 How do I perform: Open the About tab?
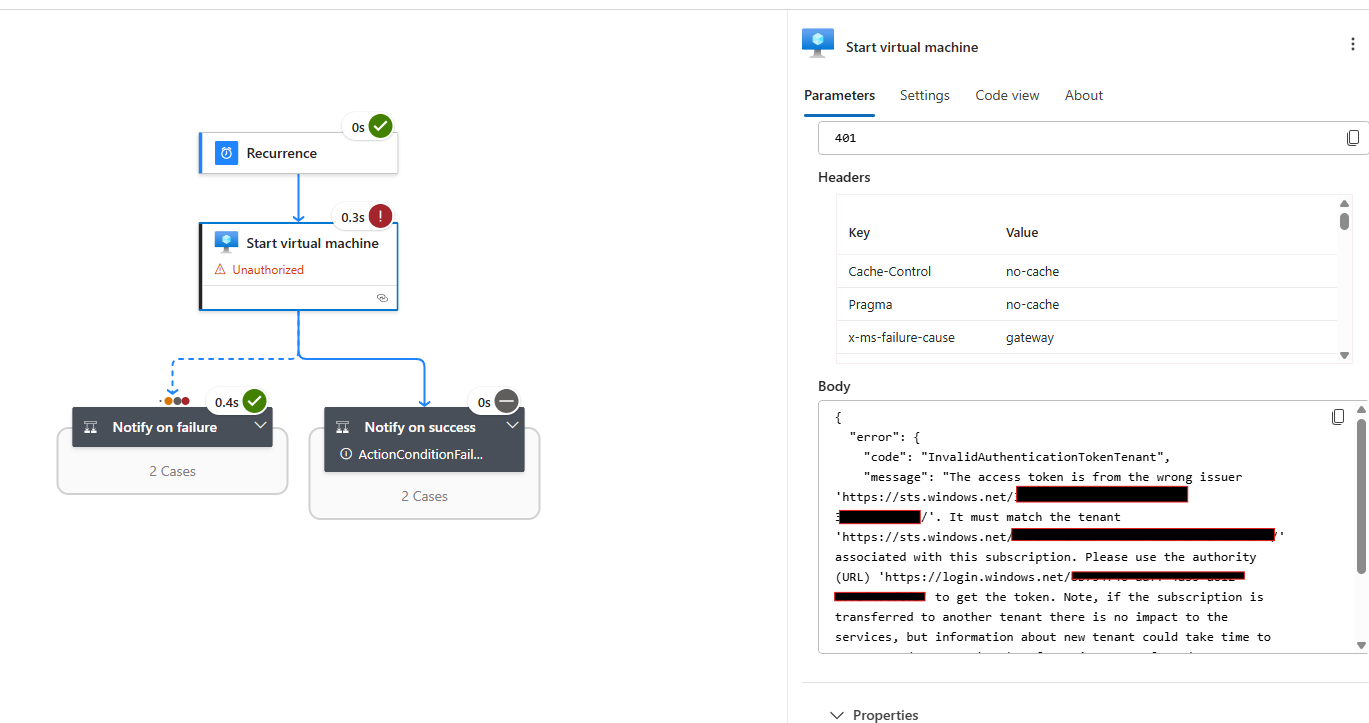click(x=1083, y=95)
